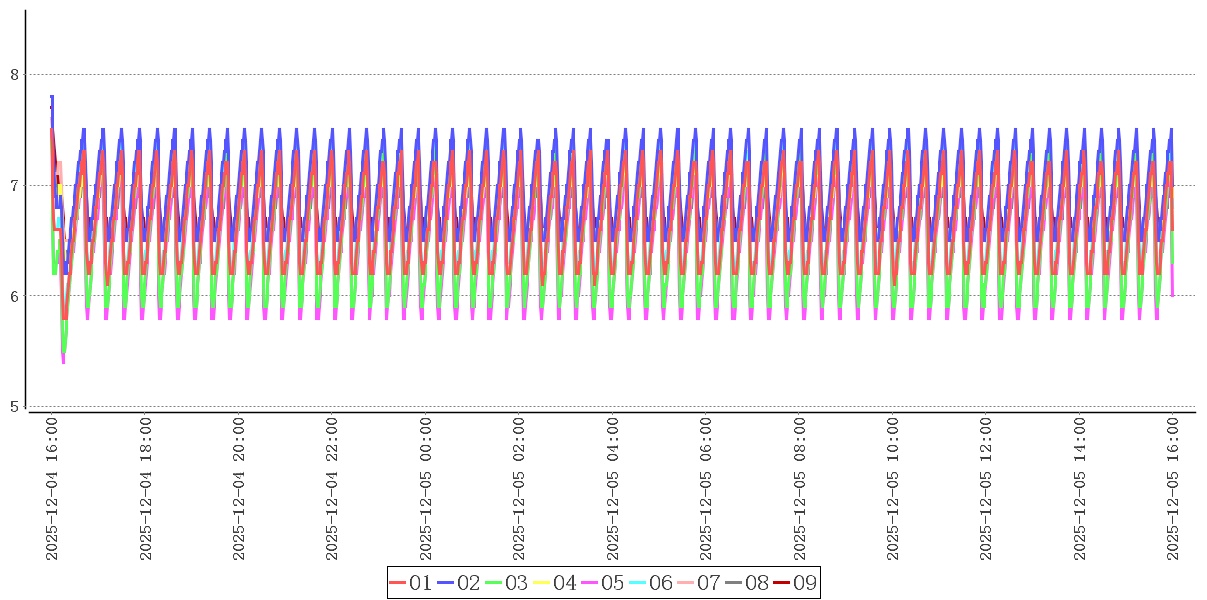Click the y-axis value 5 label
1207x600 pixels.
(x=14, y=406)
